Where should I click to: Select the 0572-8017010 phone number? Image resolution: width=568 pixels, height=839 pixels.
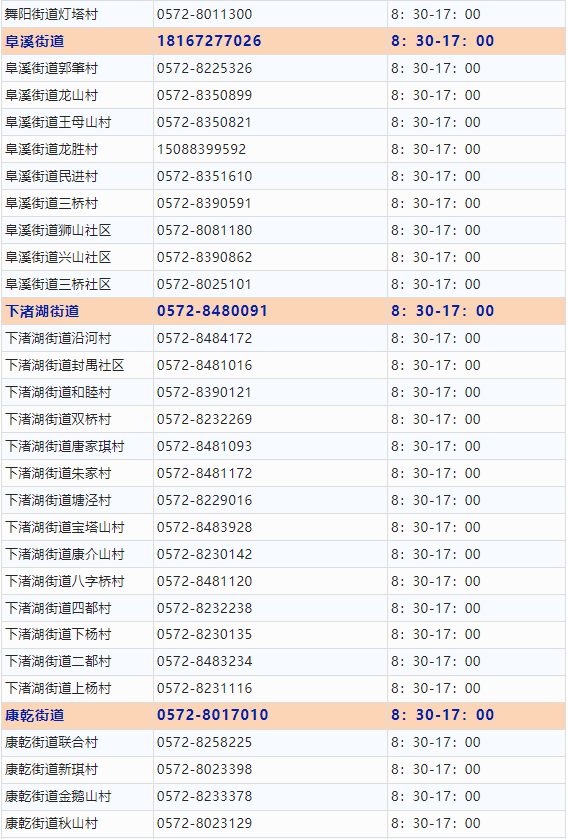(x=212, y=715)
